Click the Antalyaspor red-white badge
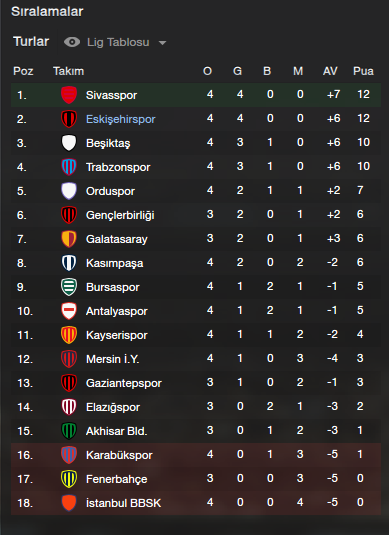Screen dimensions: 389x535 click(x=69, y=311)
